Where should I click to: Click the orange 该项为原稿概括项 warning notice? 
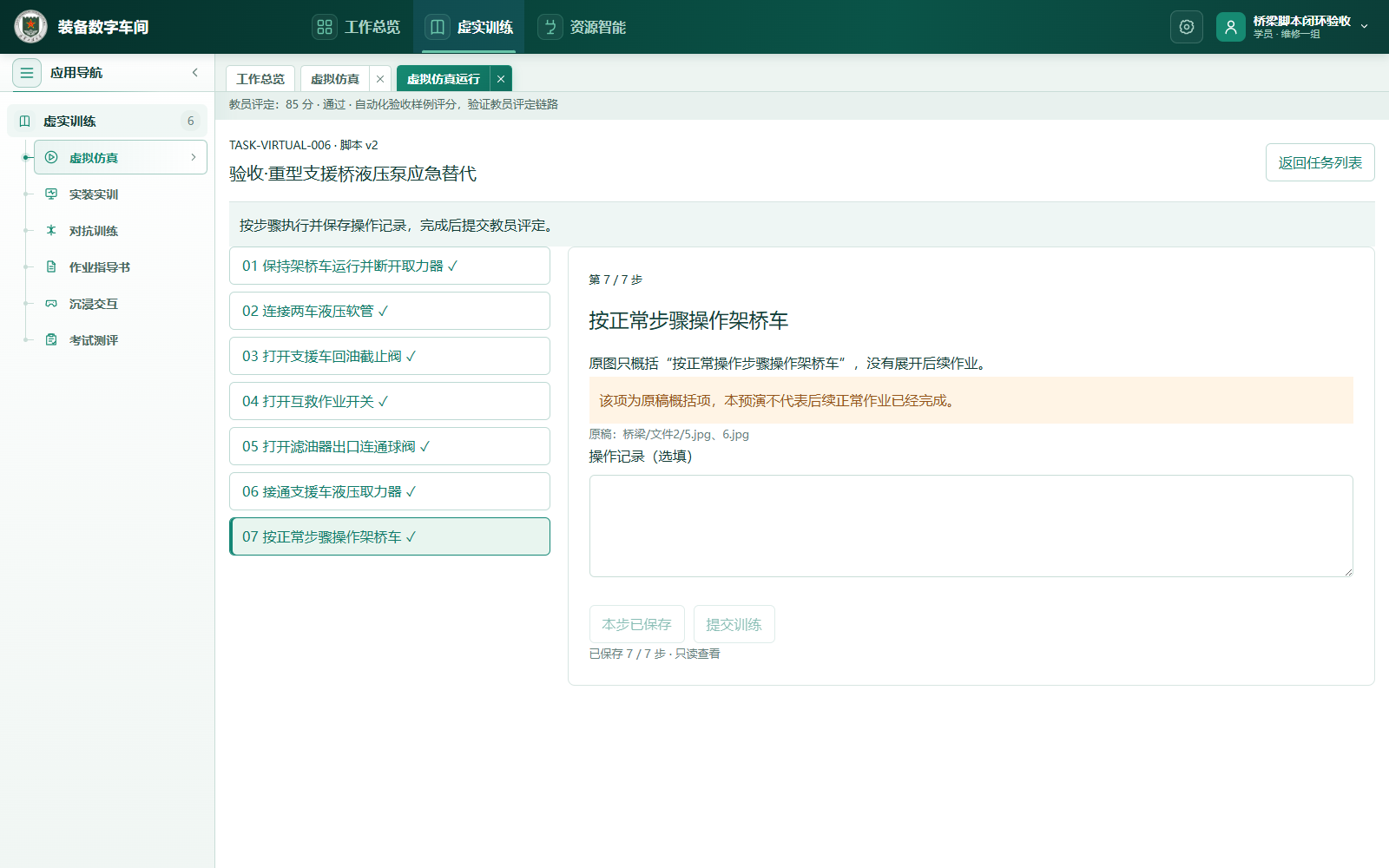click(x=971, y=400)
